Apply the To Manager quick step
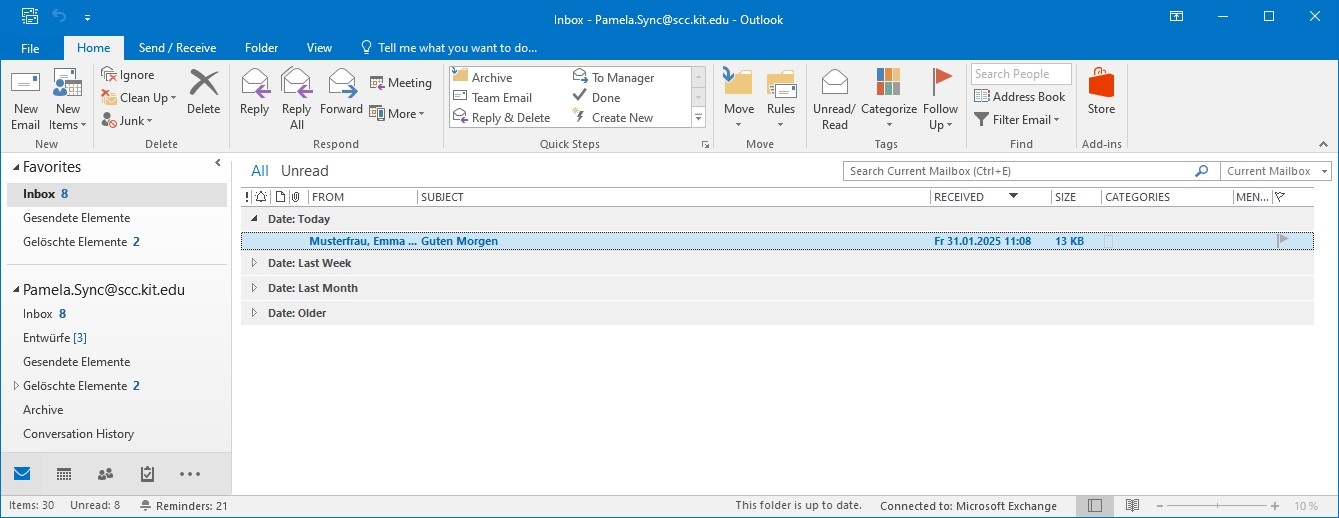This screenshot has width=1339, height=518. pyautogui.click(x=614, y=77)
